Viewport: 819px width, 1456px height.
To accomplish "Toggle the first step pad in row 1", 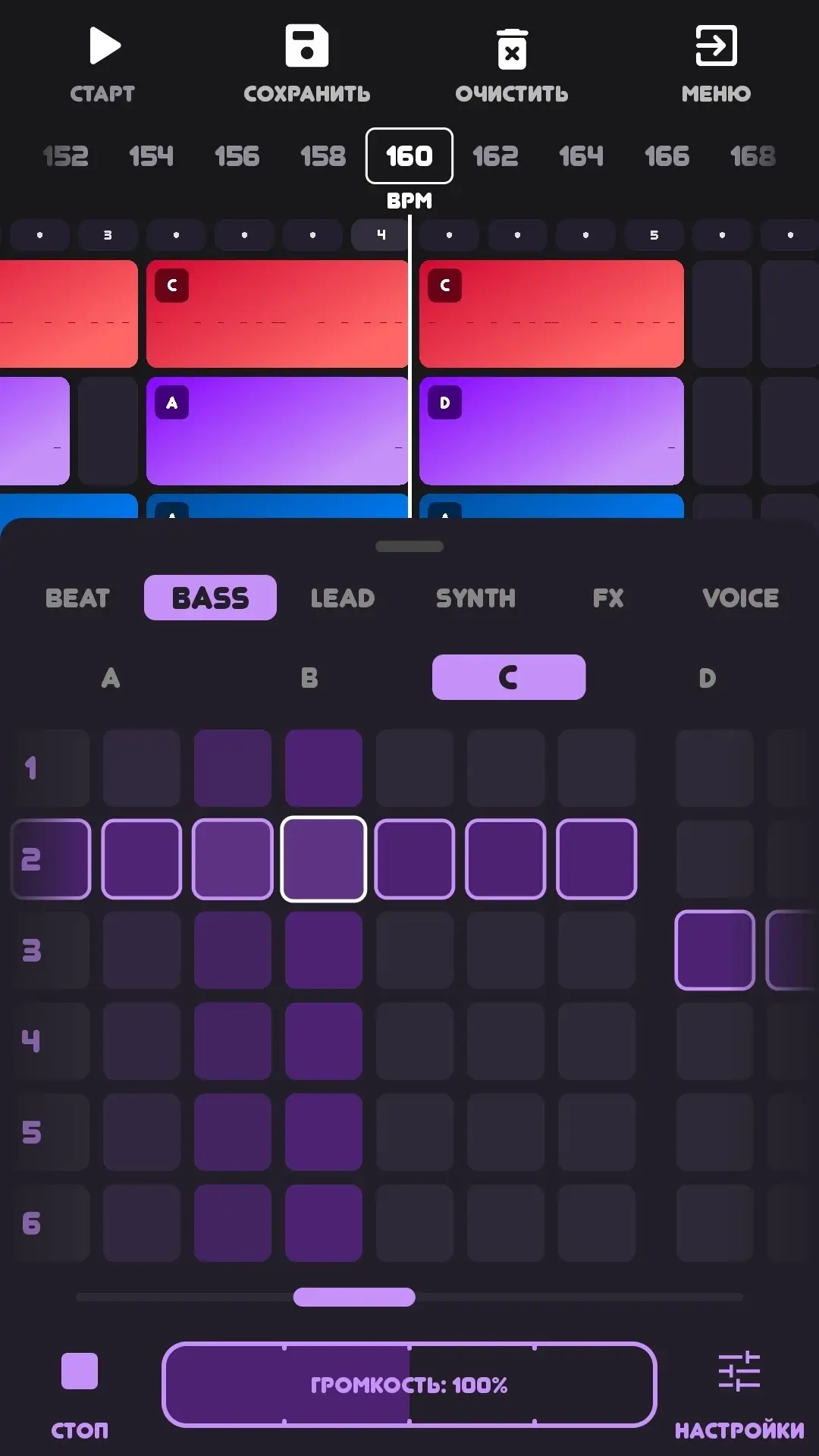I will click(x=142, y=768).
